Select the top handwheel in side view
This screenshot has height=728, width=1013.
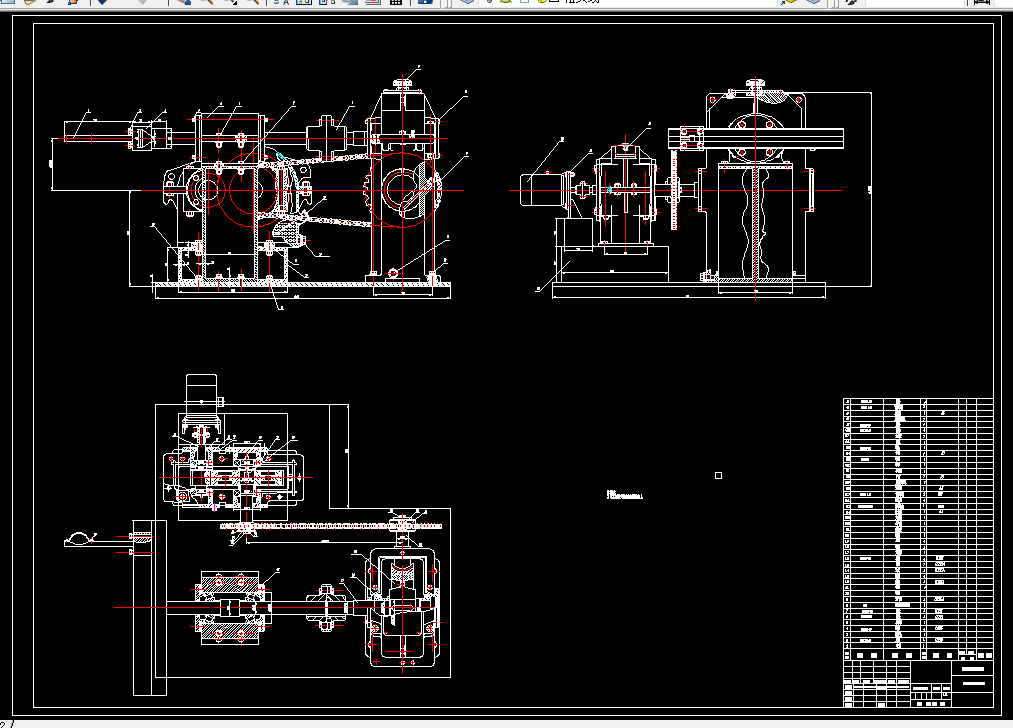point(755,83)
